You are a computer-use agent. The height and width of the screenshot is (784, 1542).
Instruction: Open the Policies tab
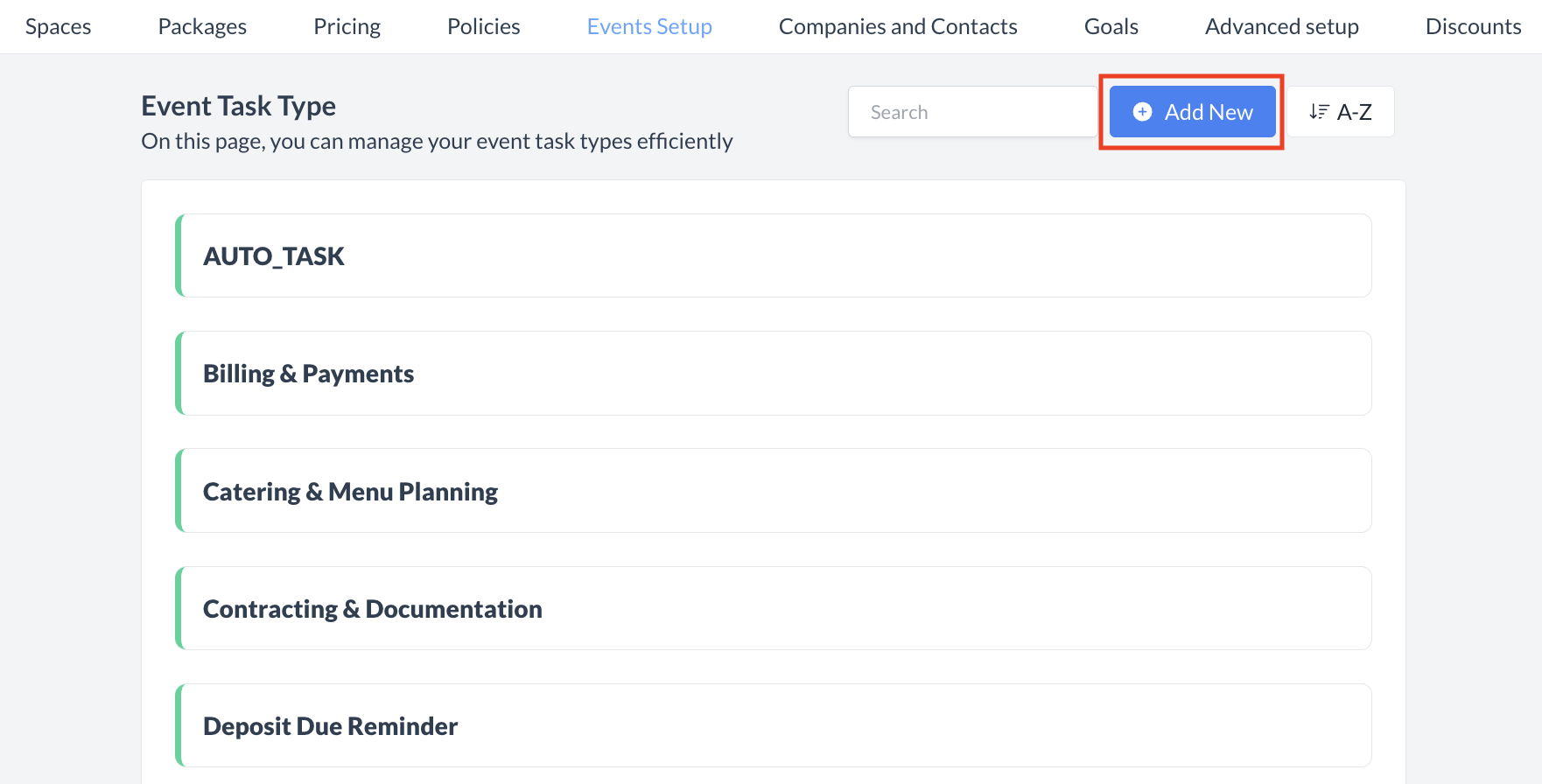click(483, 27)
